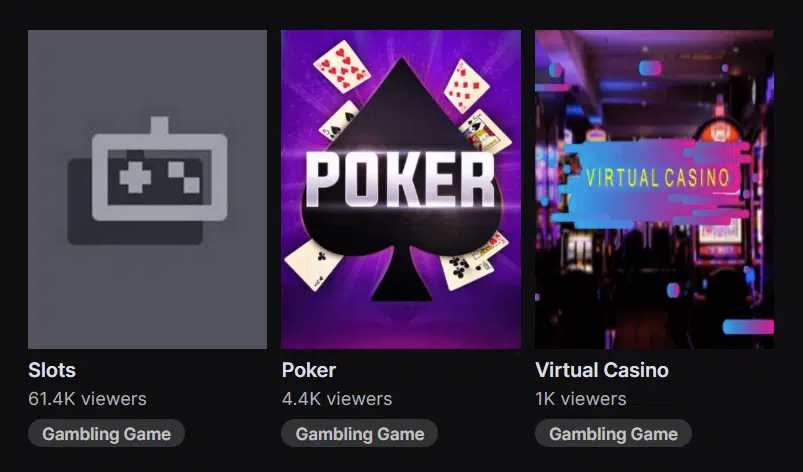Screen dimensions: 803x472
Task: Click the 1K viewers count
Action: click(581, 399)
